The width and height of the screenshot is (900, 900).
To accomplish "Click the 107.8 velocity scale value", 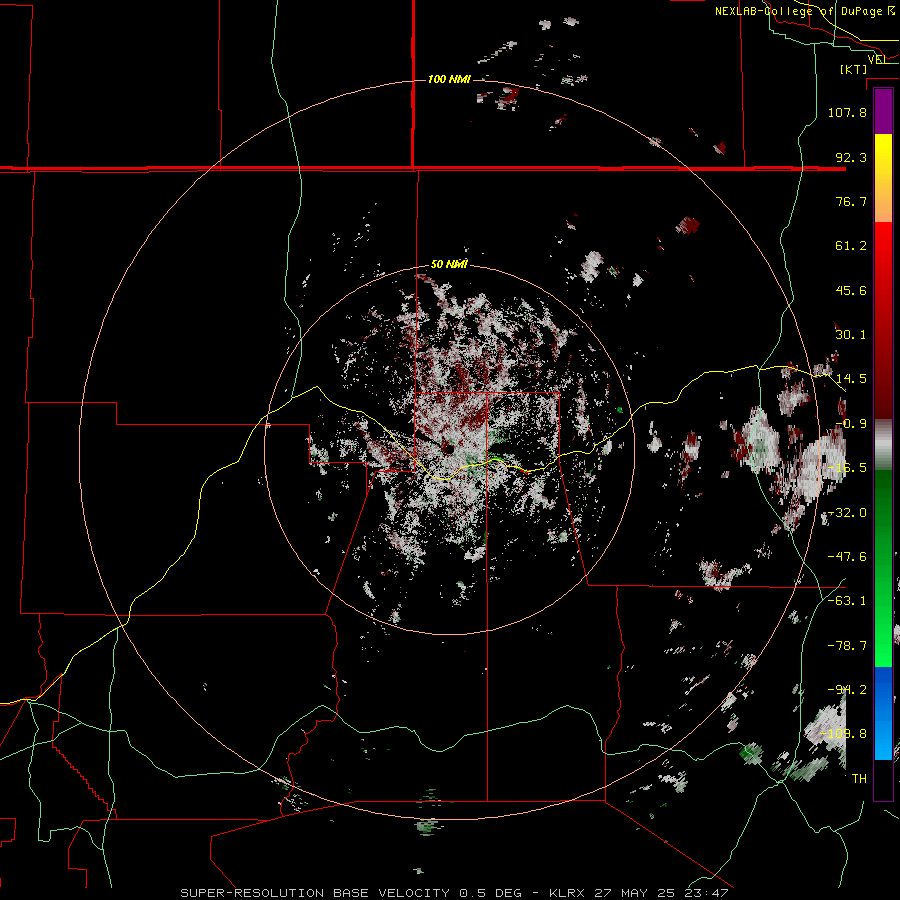I will [x=847, y=112].
